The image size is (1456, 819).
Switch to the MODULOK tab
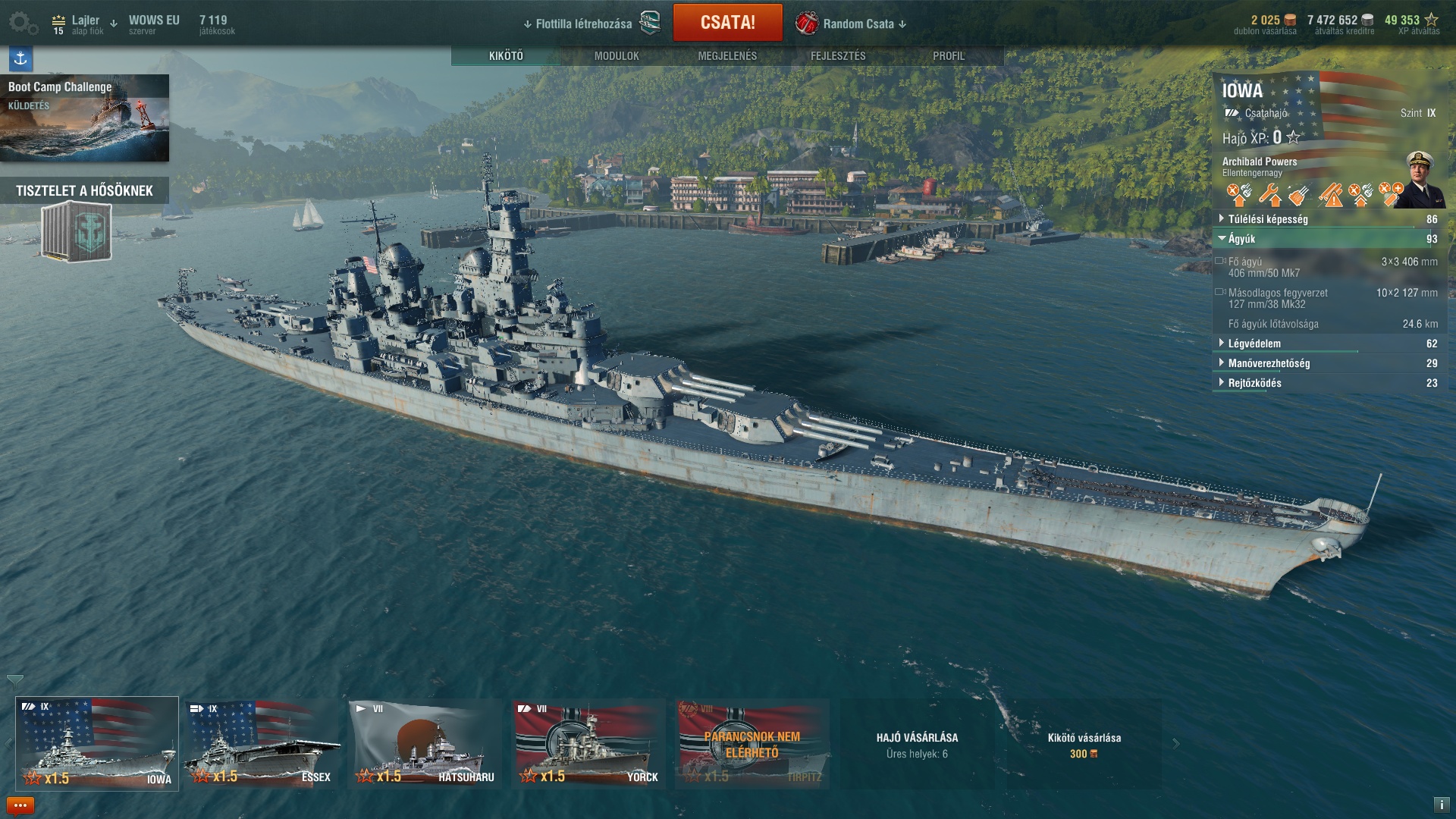click(617, 56)
